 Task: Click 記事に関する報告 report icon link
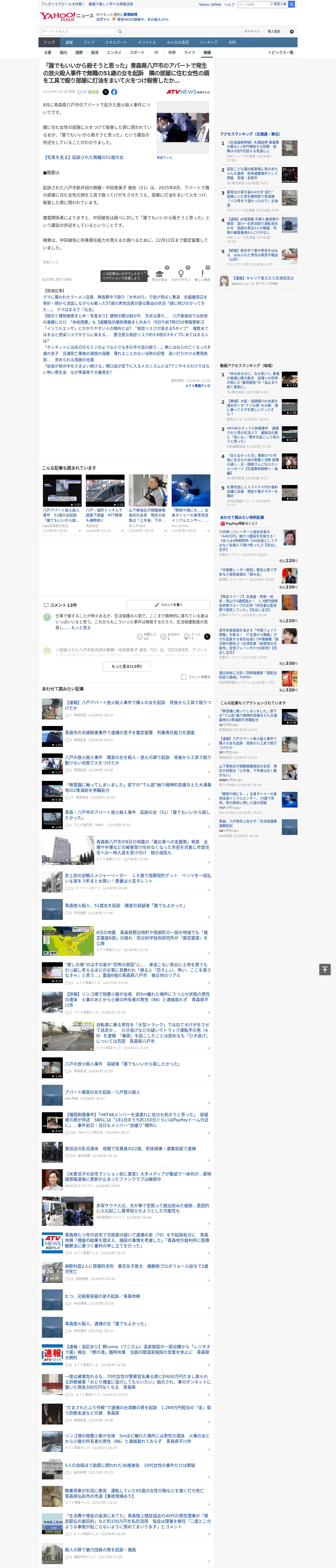[x=57, y=279]
